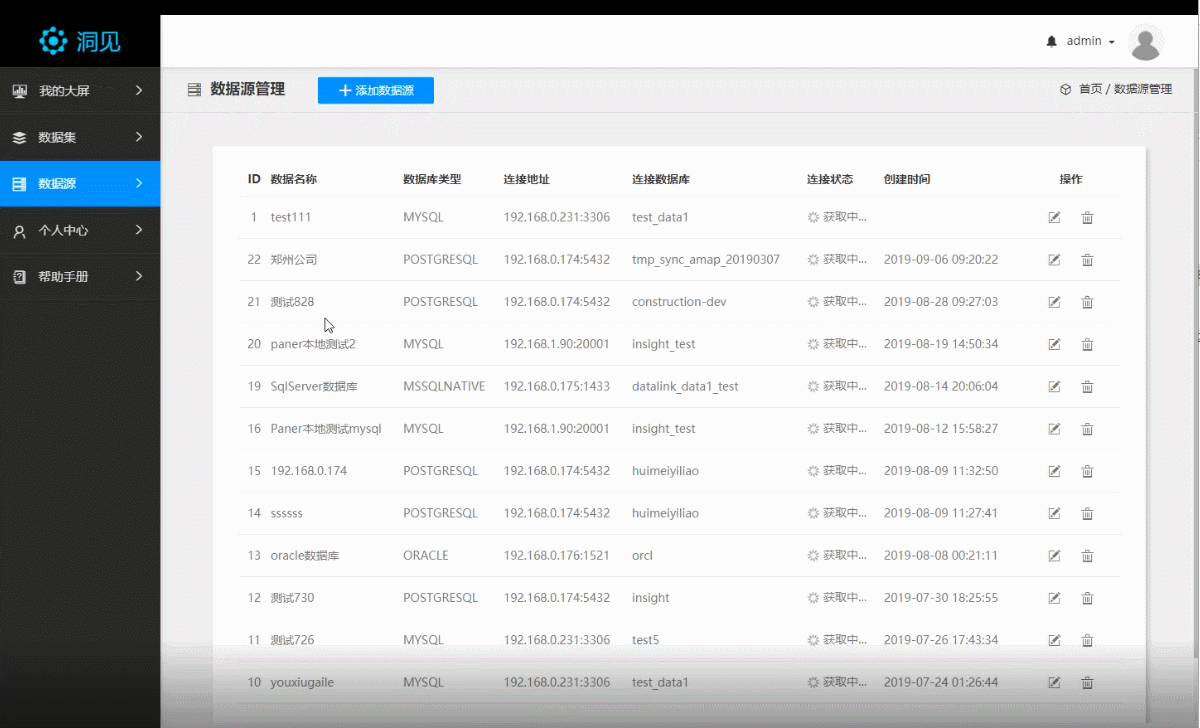Click the edit icon for test111 row
This screenshot has height=728, width=1200.
[1054, 218]
